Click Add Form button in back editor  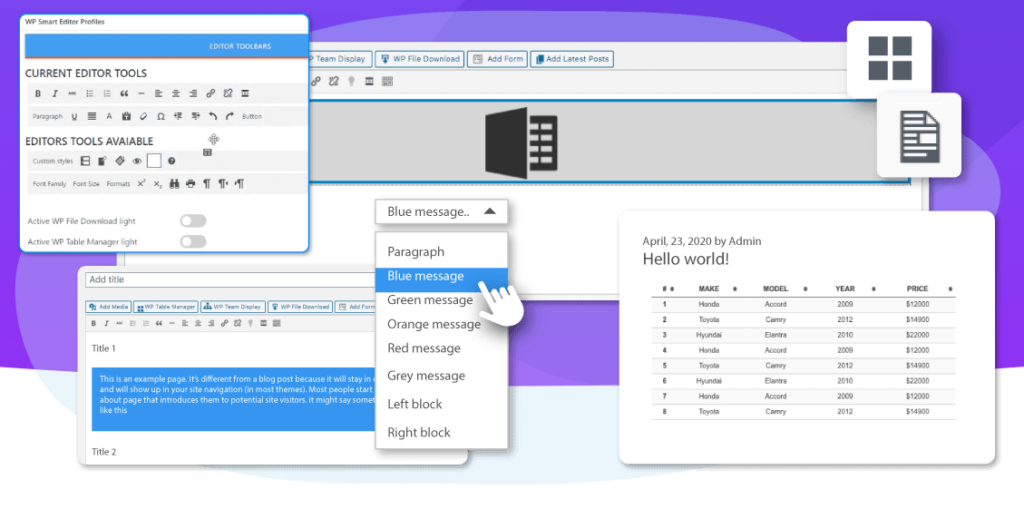pyautogui.click(x=498, y=59)
